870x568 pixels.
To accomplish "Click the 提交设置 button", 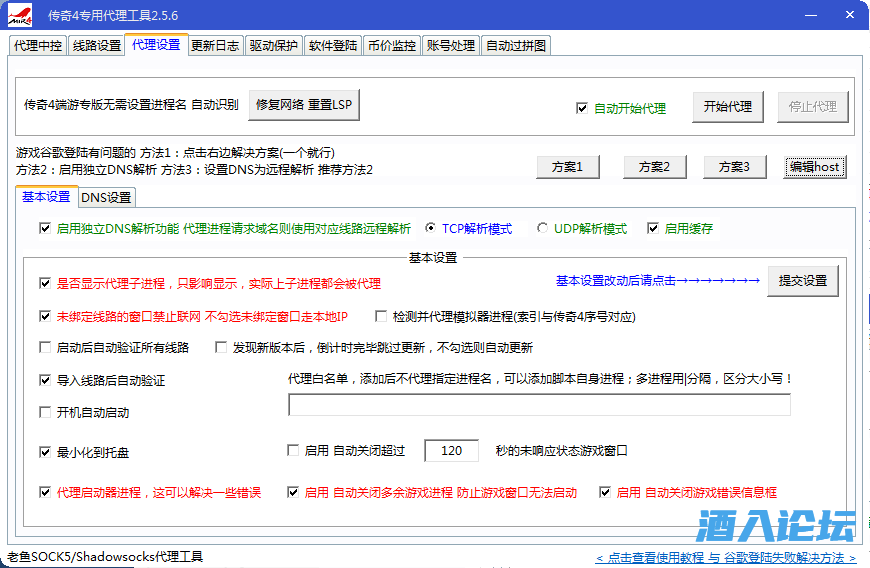I will tap(802, 281).
